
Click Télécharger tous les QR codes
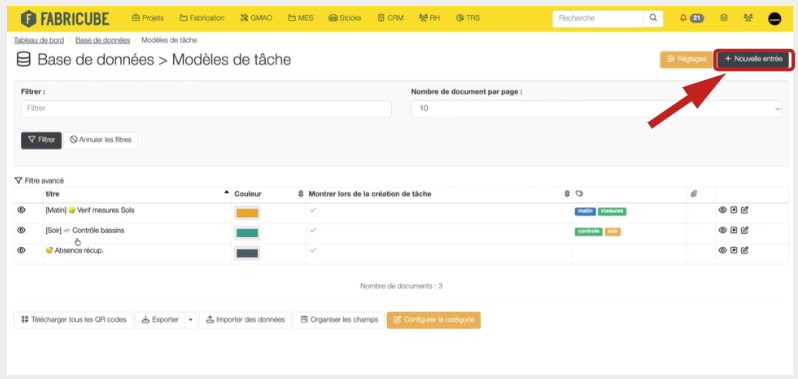point(74,320)
